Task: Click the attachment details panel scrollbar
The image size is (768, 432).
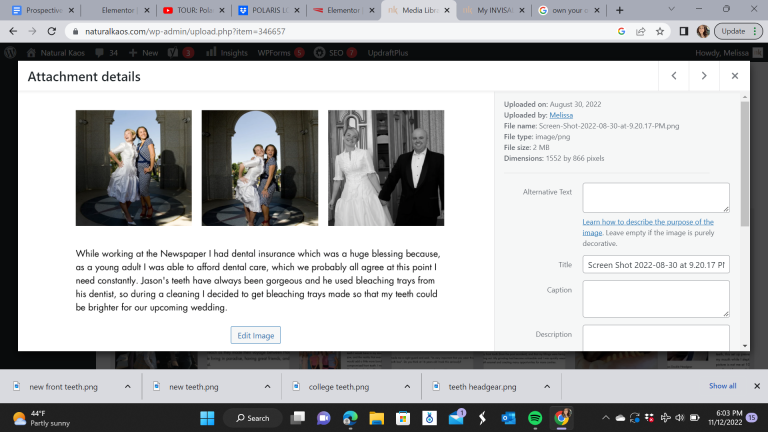Action: [744, 164]
